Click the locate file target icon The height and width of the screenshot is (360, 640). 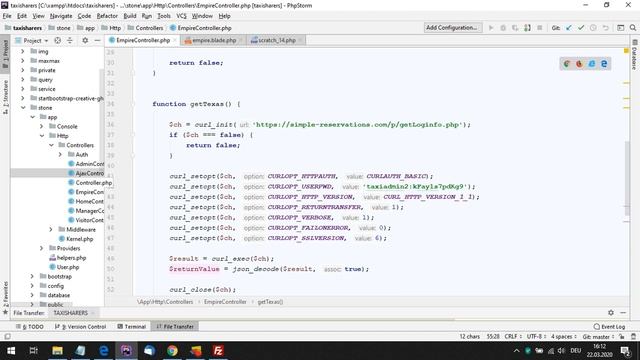tap(58, 40)
